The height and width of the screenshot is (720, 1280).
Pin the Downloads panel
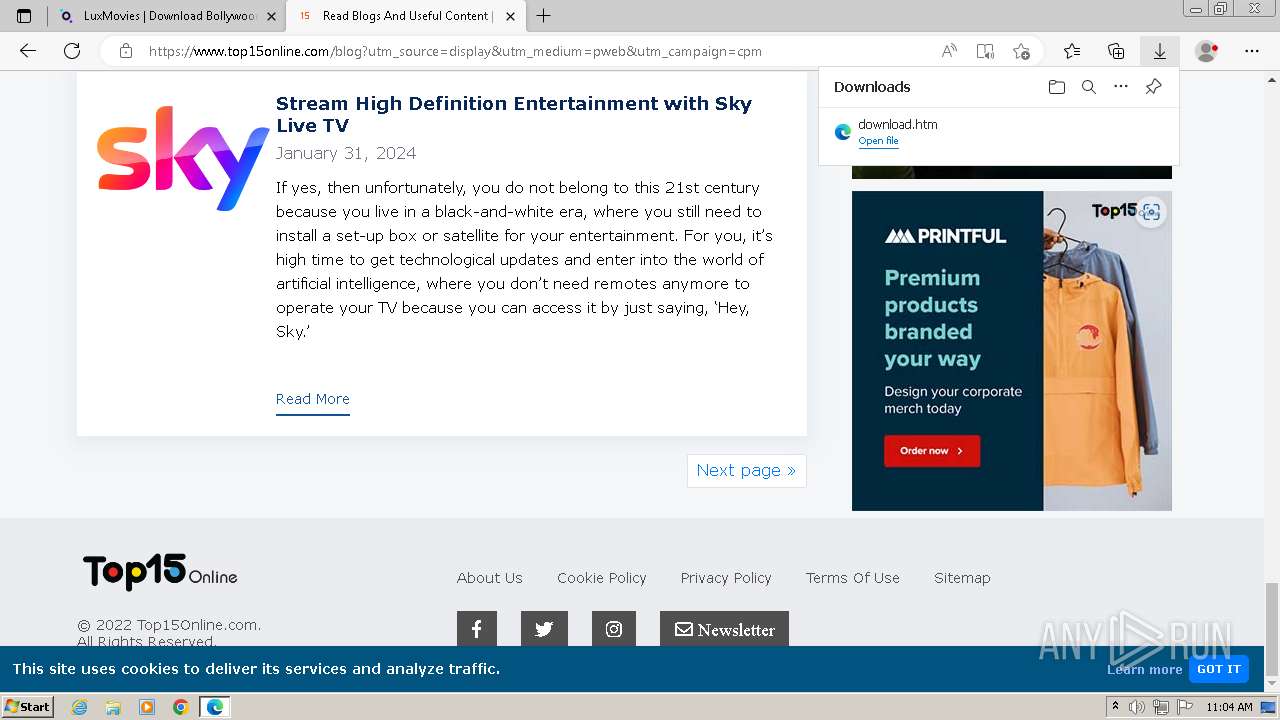coord(1153,87)
